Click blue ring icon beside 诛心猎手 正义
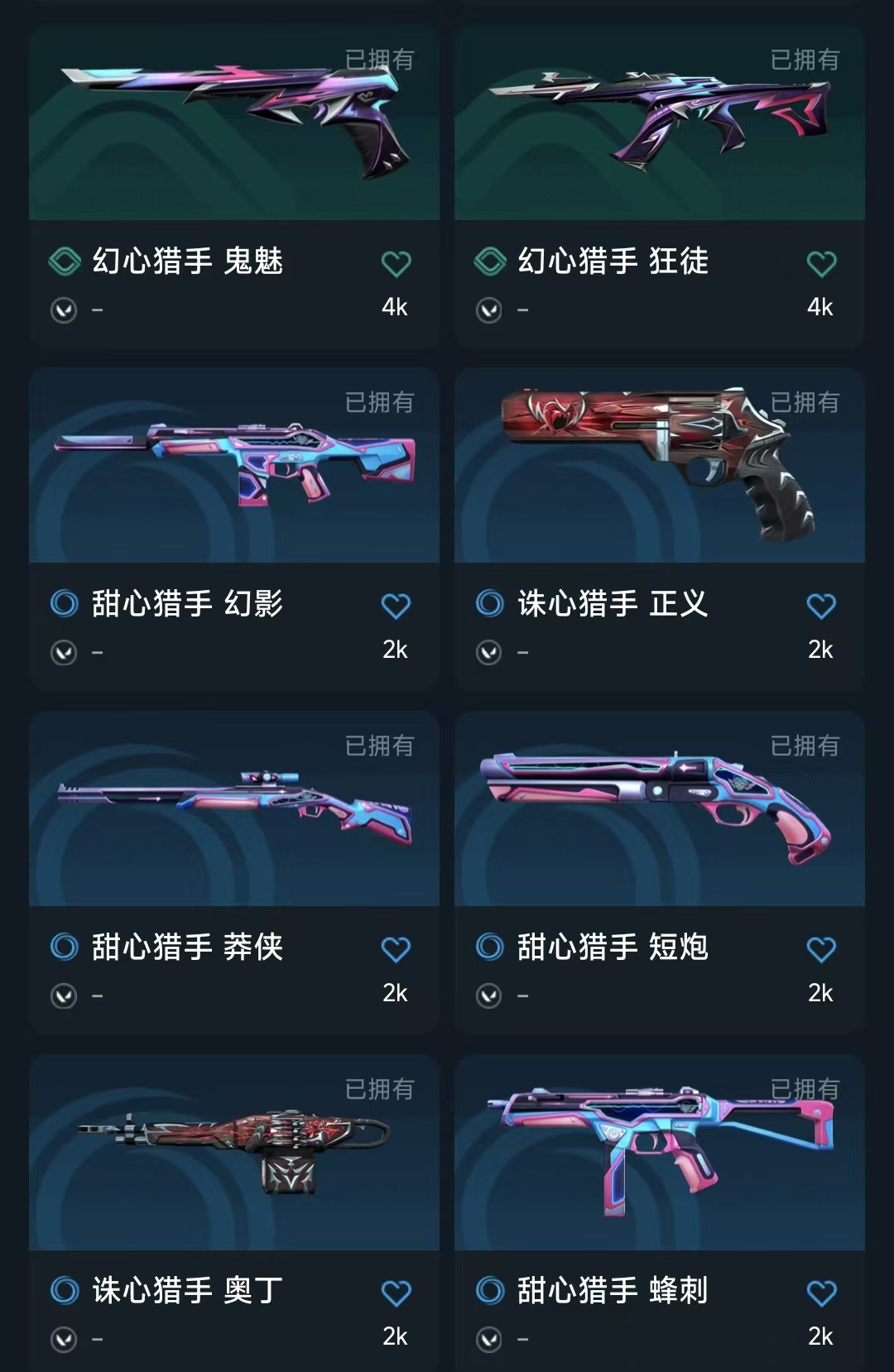This screenshot has height=1372, width=894. (x=490, y=603)
